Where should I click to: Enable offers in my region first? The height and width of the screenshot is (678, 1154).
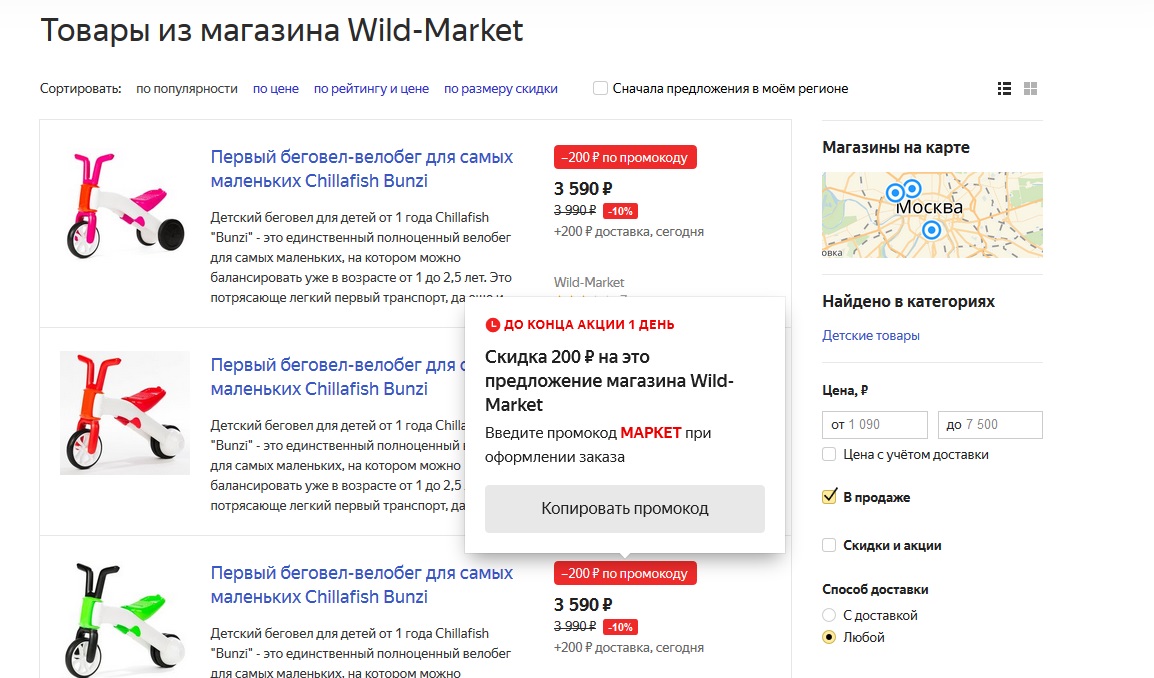pyautogui.click(x=601, y=88)
